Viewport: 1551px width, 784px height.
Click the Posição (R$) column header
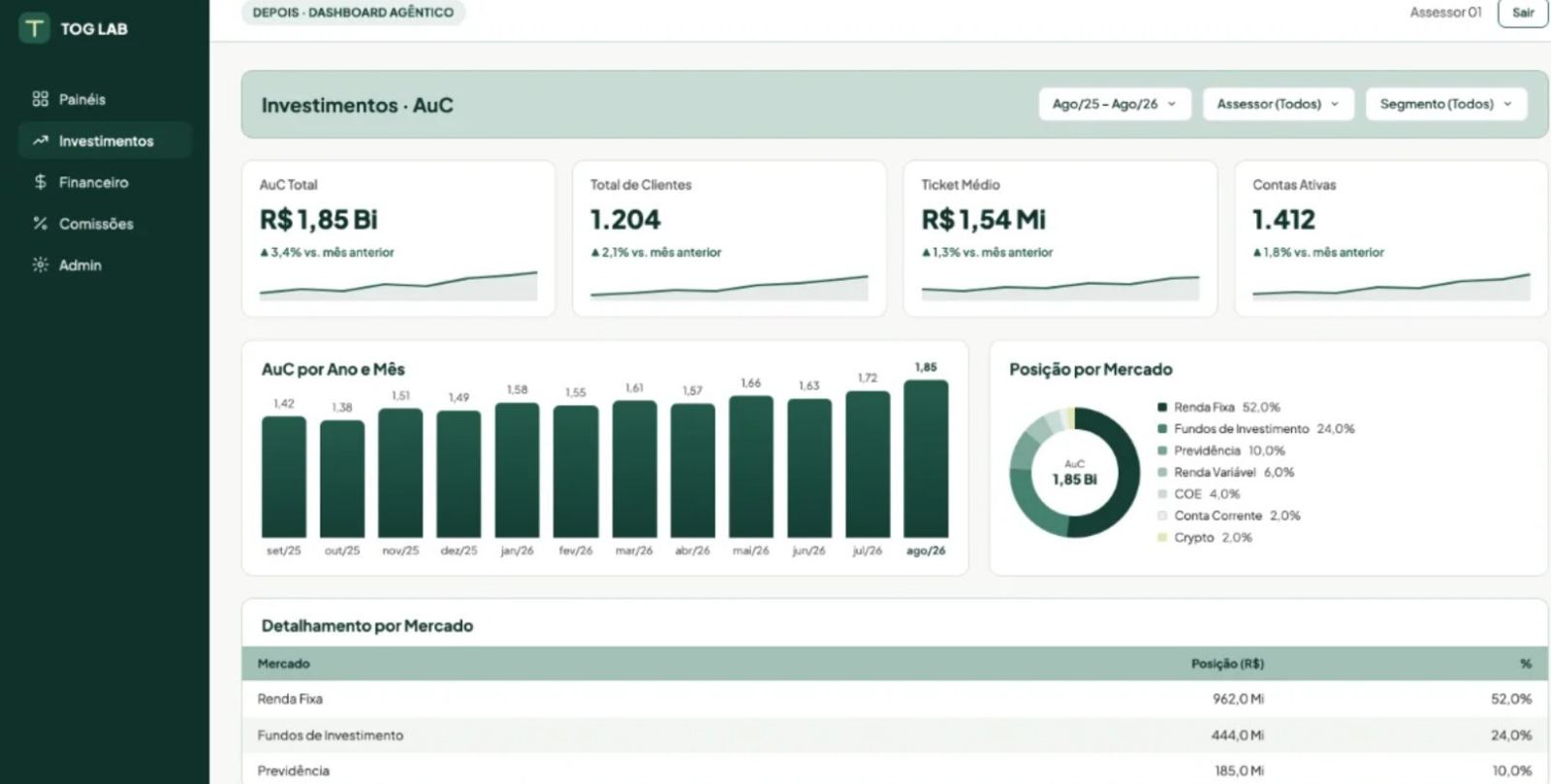coord(1227,664)
